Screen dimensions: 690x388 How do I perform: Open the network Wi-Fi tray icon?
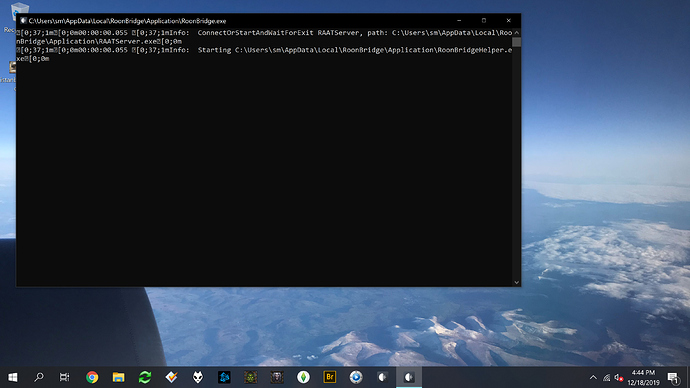[606, 377]
